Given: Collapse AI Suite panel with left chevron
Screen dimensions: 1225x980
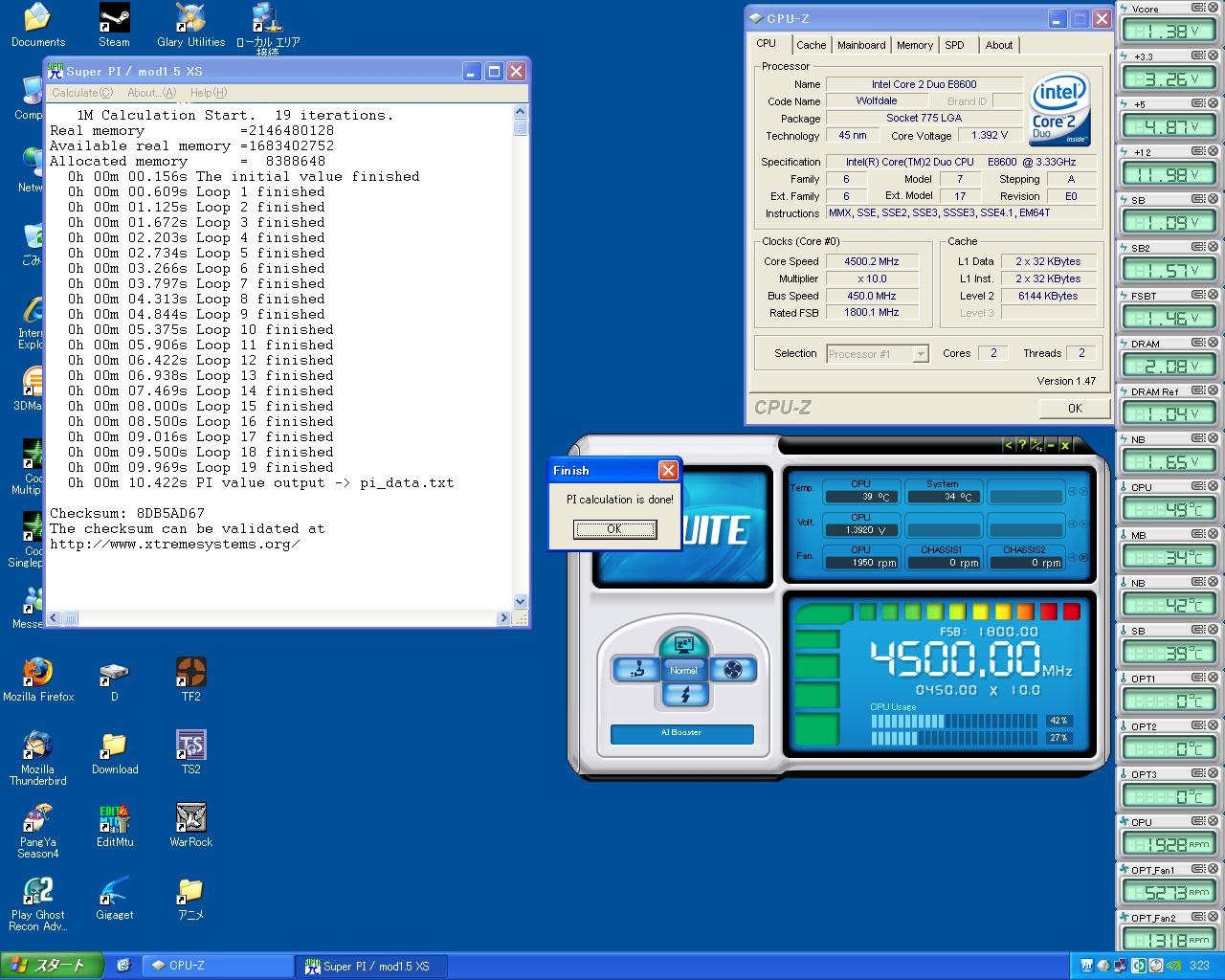Looking at the screenshot, I should coord(1007,445).
